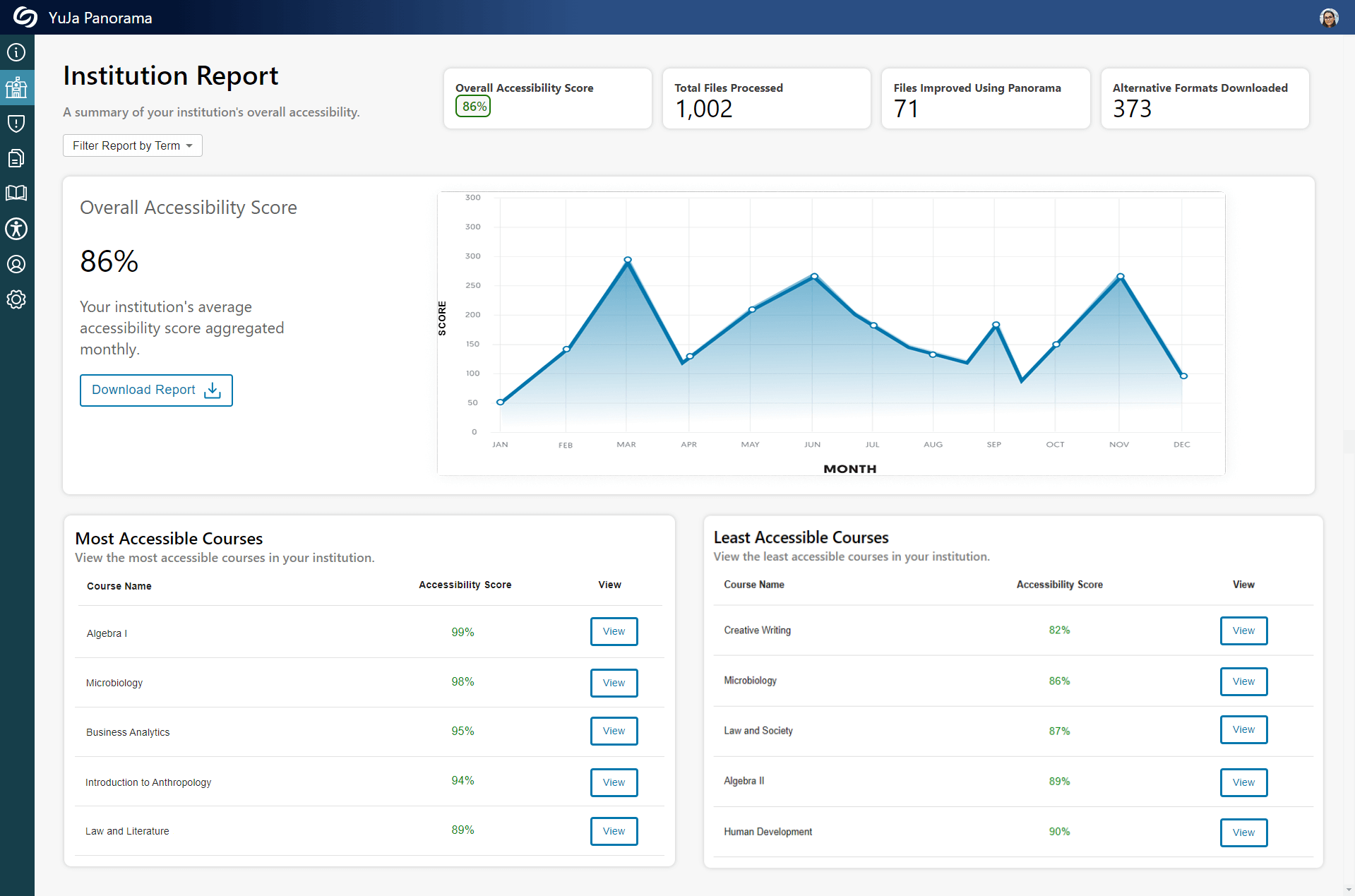The width and height of the screenshot is (1355, 896).
Task: Click the 86% Overall Accessibility Score badge
Action: [473, 107]
